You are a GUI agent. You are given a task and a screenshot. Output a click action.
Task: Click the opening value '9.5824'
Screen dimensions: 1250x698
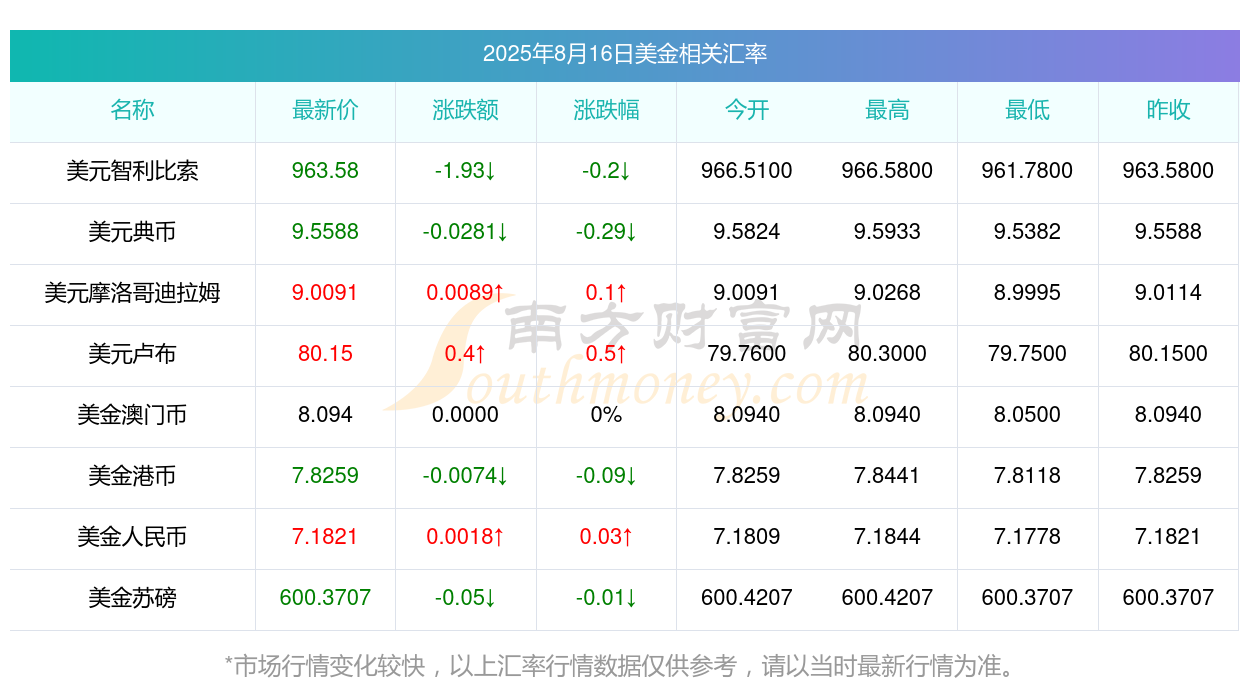point(747,232)
